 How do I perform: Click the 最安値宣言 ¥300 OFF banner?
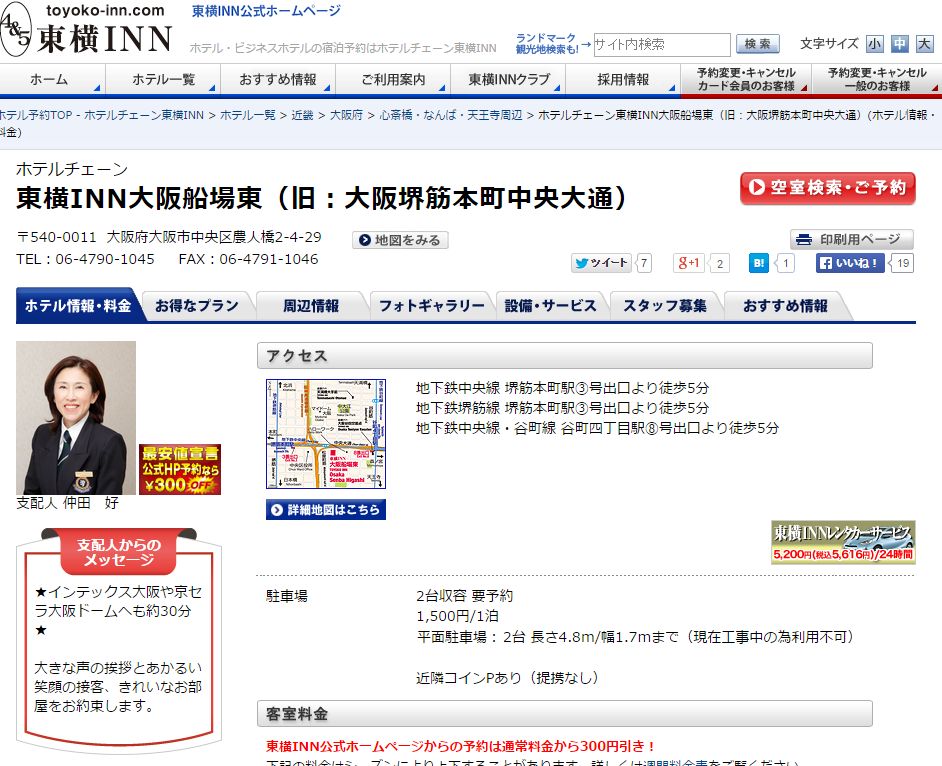click(180, 470)
